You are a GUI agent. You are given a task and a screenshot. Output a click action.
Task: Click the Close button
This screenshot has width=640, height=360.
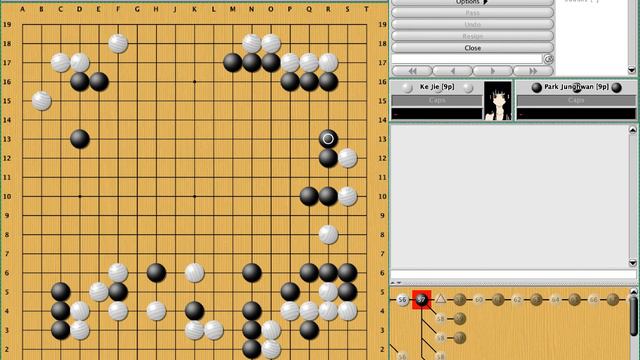(x=472, y=48)
